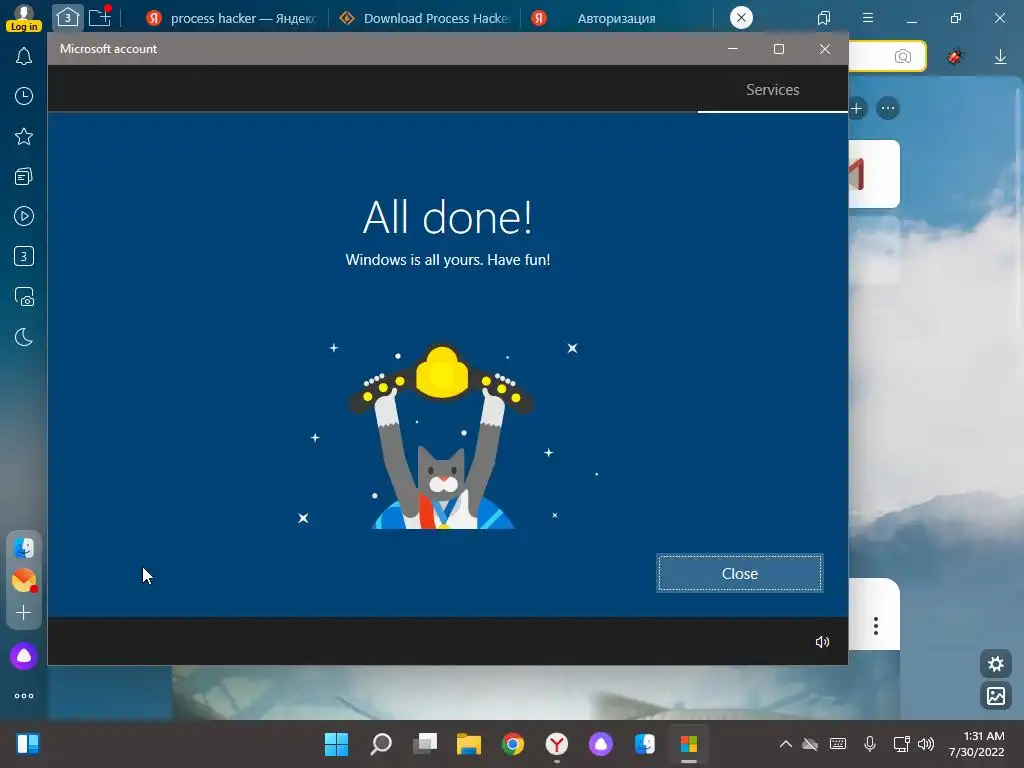Open the mail app in the sidebar
The width and height of the screenshot is (1024, 768).
pos(24,580)
